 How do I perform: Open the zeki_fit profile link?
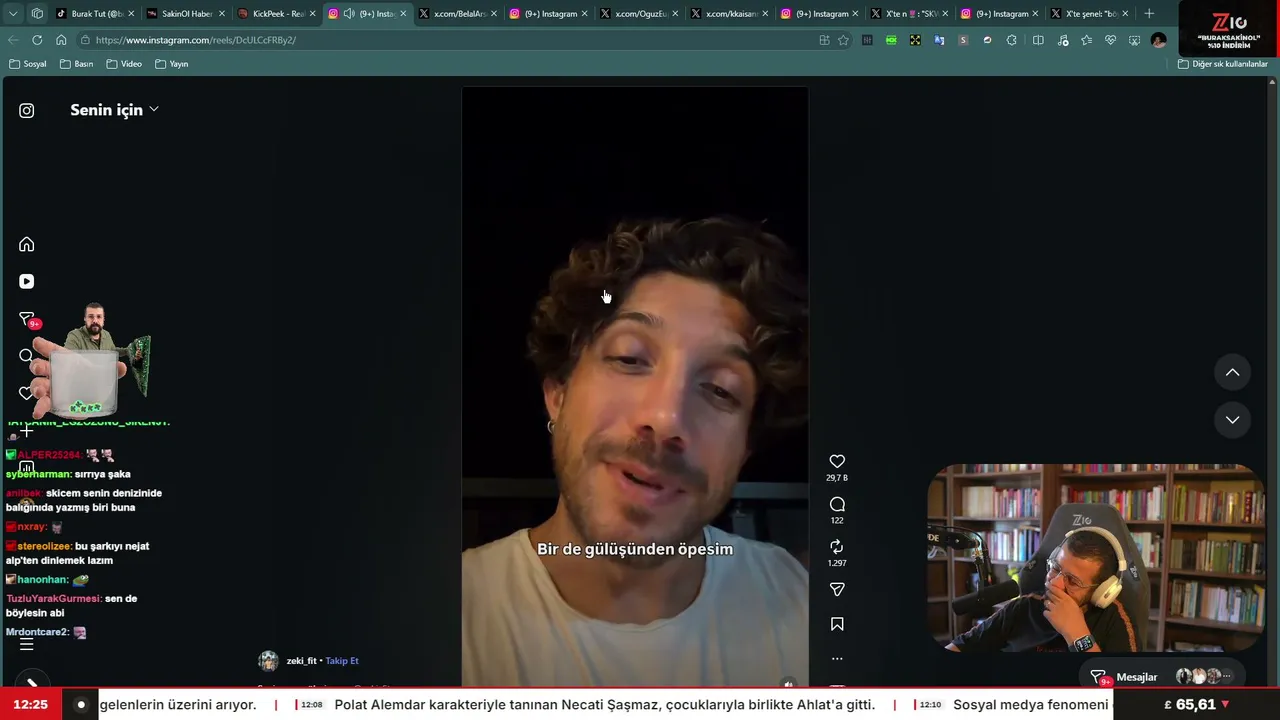[301, 661]
